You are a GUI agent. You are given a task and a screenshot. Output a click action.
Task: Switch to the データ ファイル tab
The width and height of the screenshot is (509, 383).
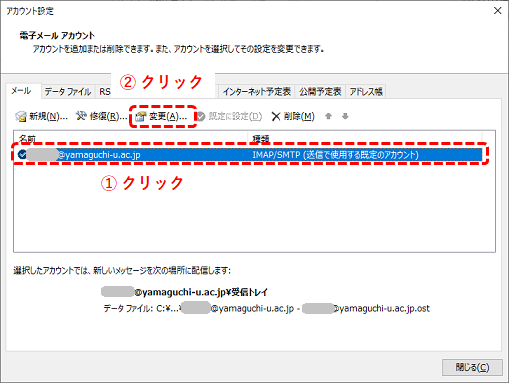pyautogui.click(x=68, y=91)
